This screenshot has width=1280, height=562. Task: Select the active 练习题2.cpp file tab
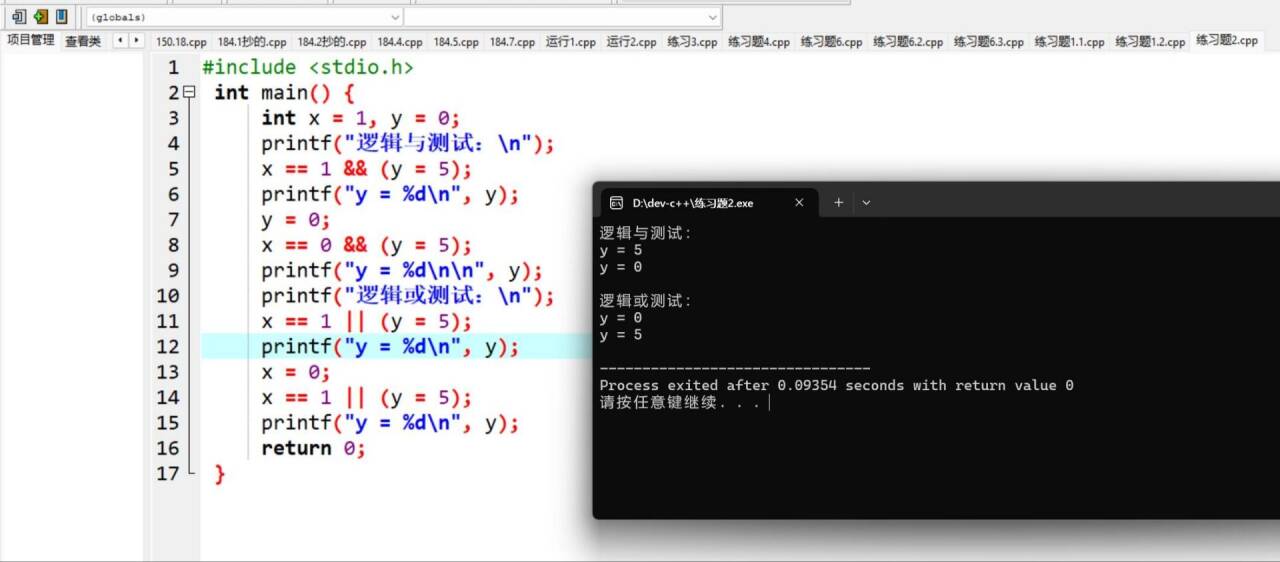[1227, 40]
